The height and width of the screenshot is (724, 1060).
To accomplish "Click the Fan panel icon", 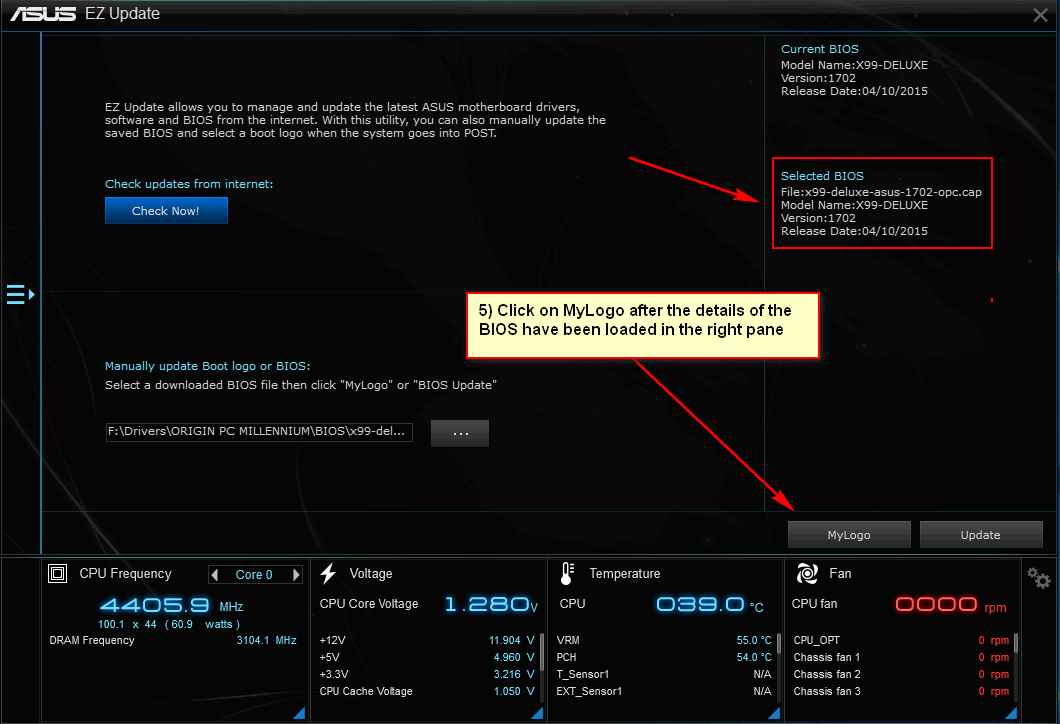I will tap(807, 573).
